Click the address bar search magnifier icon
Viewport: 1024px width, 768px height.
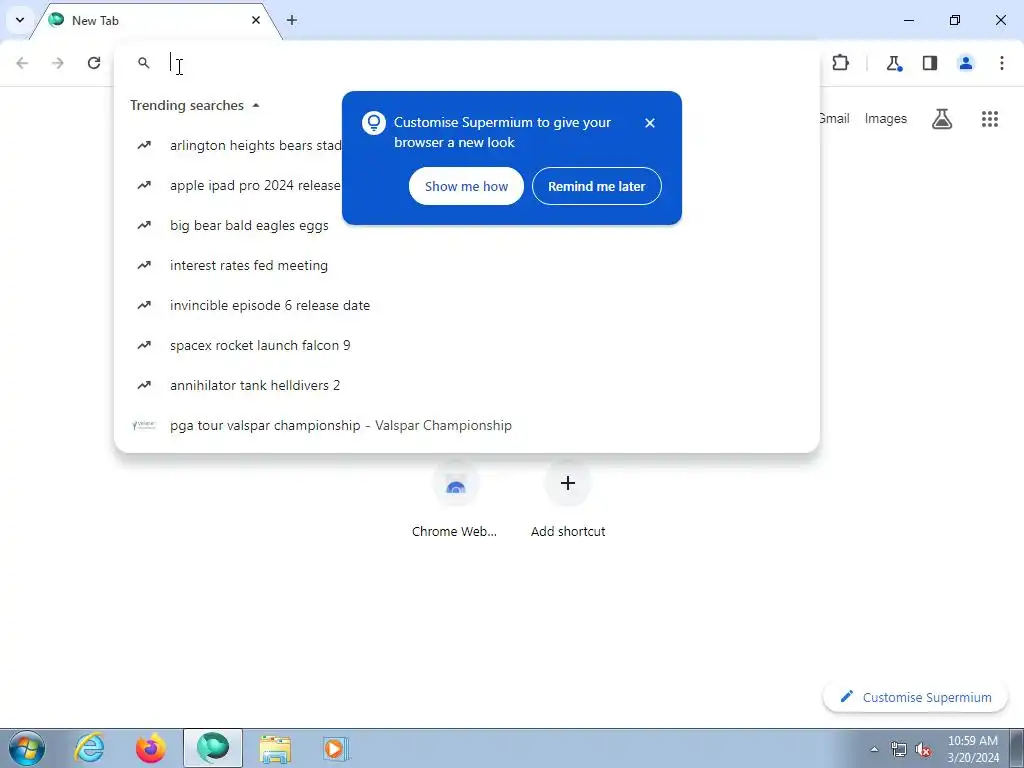(x=144, y=63)
